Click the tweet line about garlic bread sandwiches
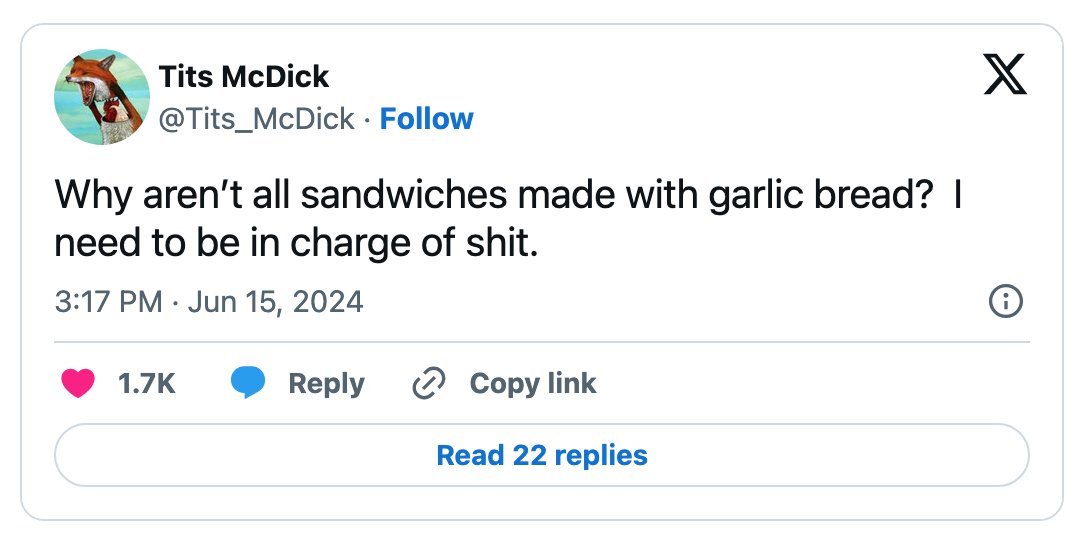 click(x=508, y=197)
